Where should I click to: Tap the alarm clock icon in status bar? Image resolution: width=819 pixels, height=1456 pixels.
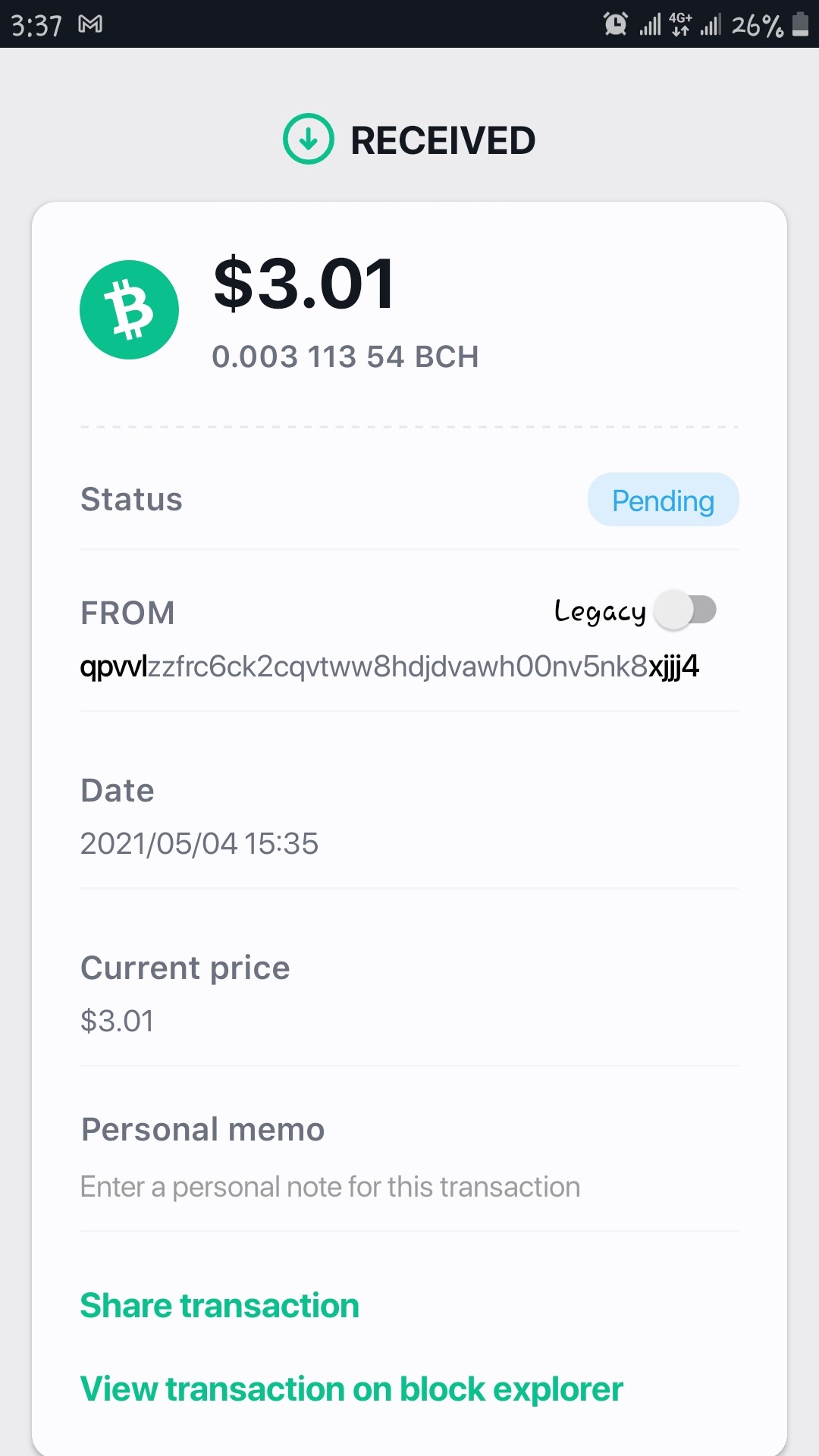616,24
